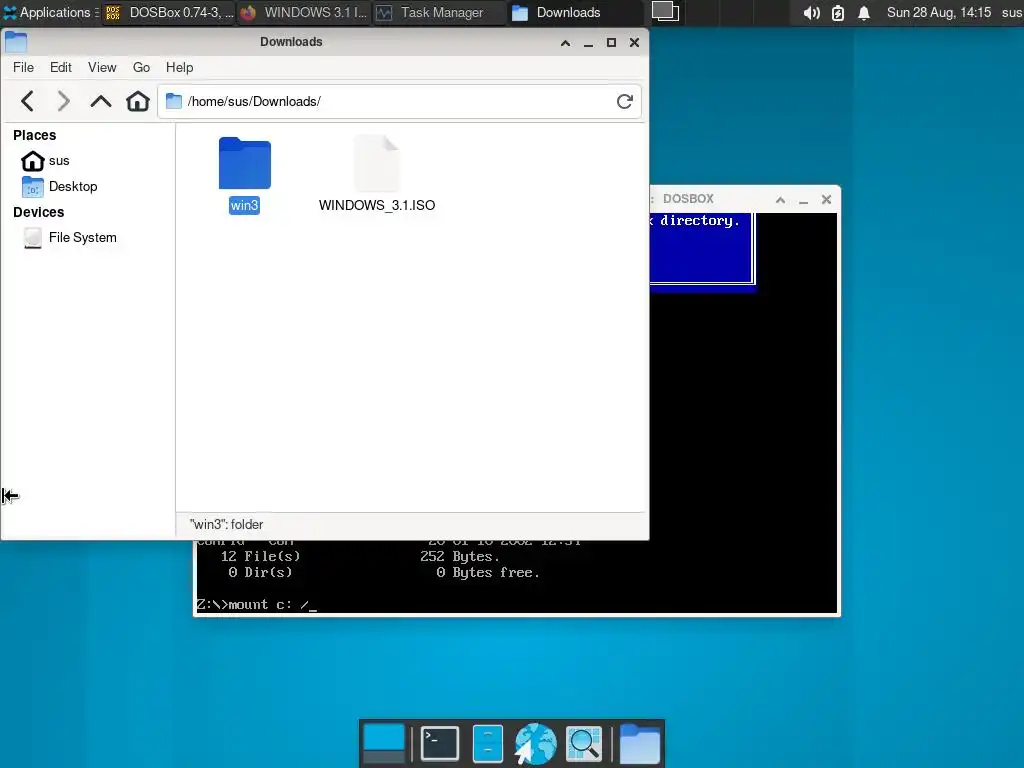
Task: Open the Edit menu
Action: click(61, 67)
